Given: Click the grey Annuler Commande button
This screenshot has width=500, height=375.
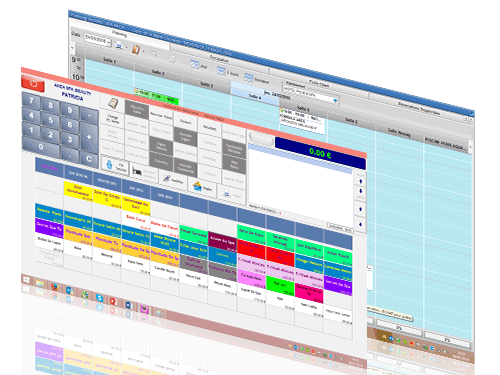Looking at the screenshot, I should click(185, 168).
